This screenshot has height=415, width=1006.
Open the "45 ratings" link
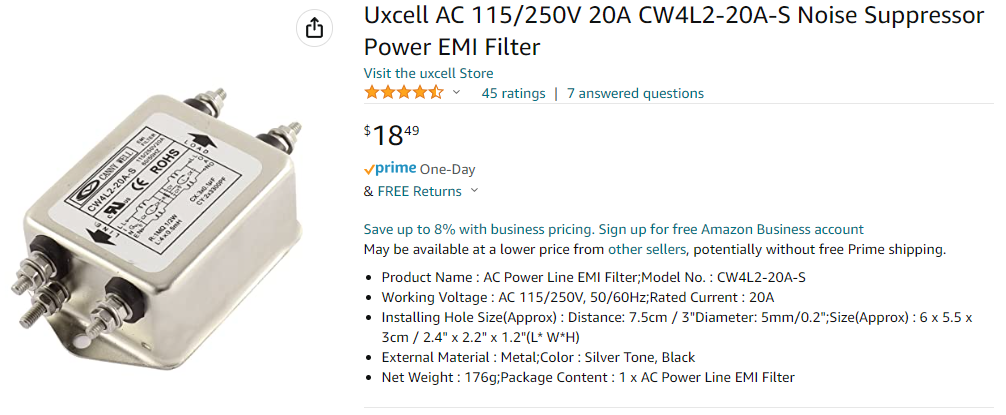tap(513, 93)
